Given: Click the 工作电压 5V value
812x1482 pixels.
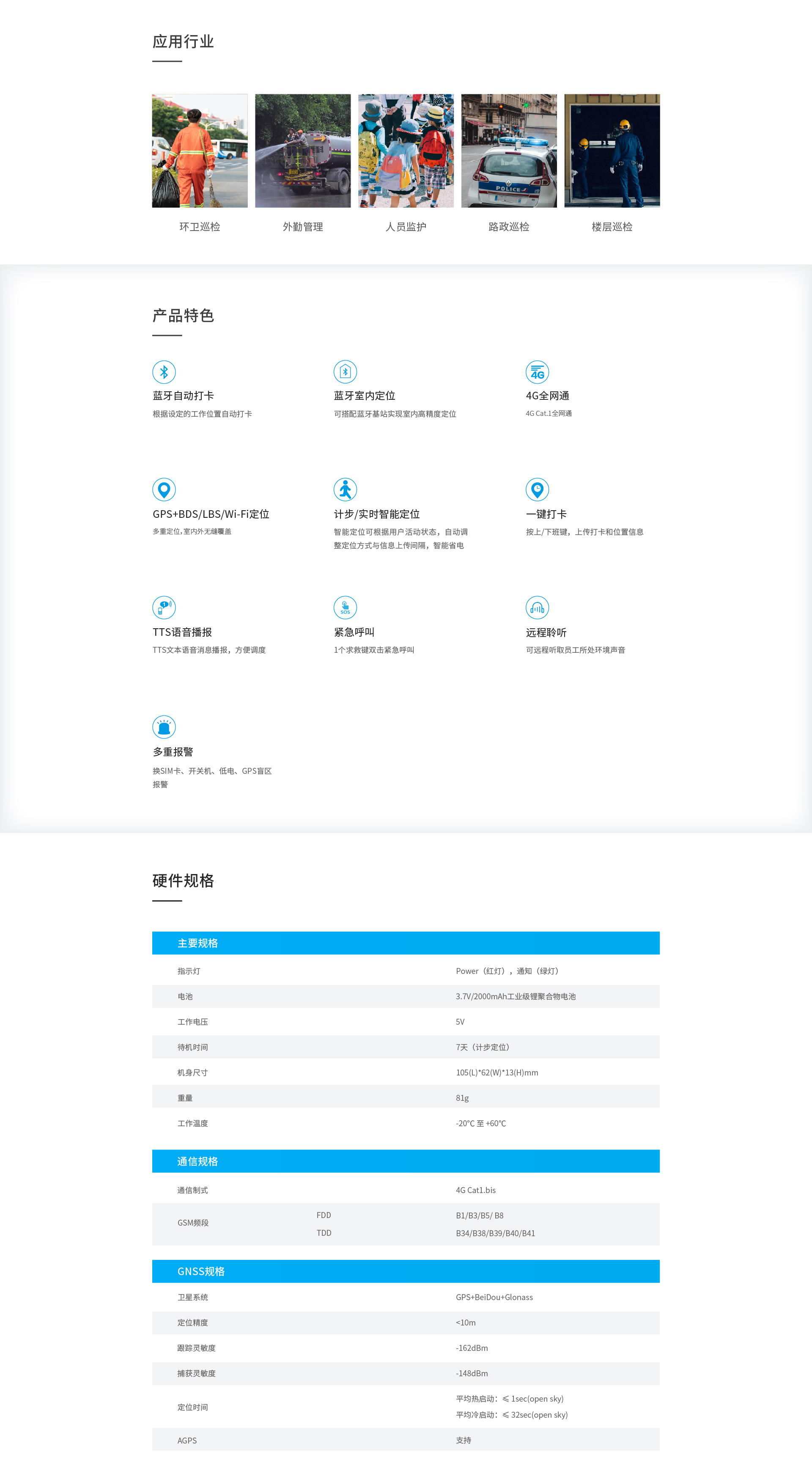Looking at the screenshot, I should click(x=460, y=1022).
